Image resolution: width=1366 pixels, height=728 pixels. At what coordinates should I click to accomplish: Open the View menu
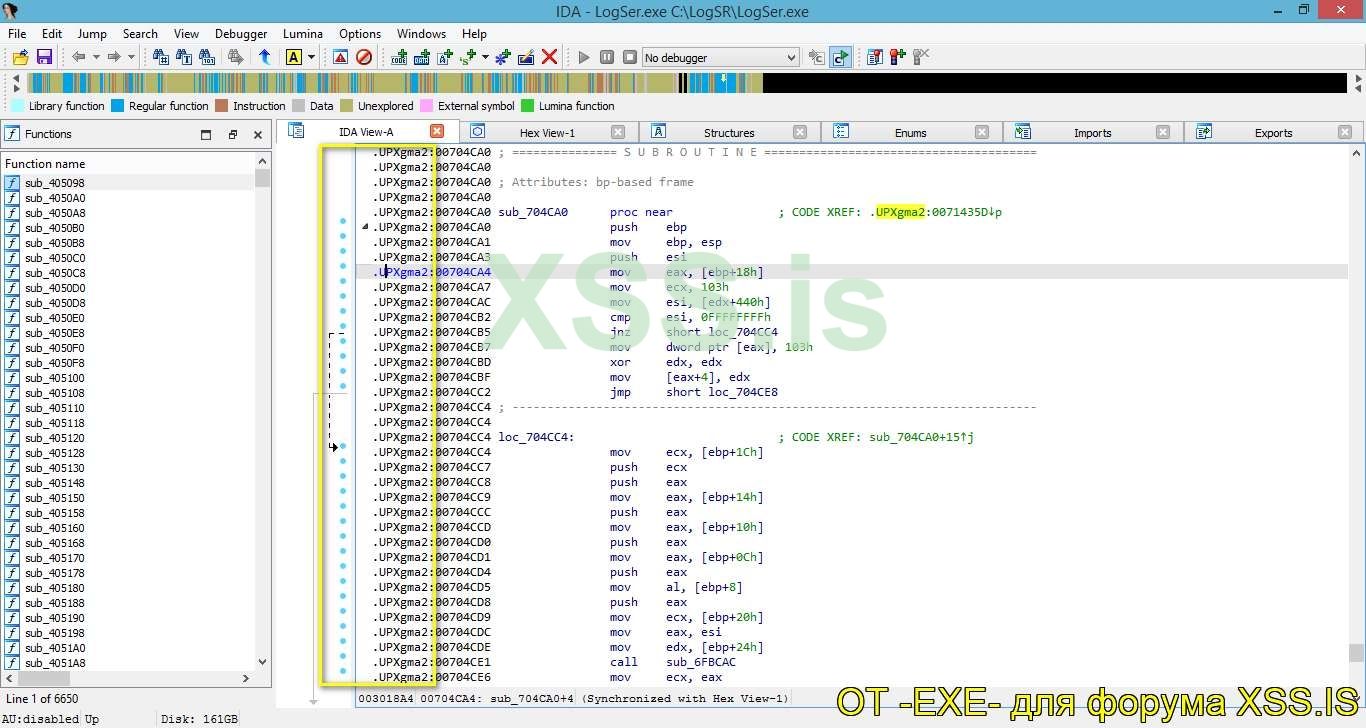[186, 33]
